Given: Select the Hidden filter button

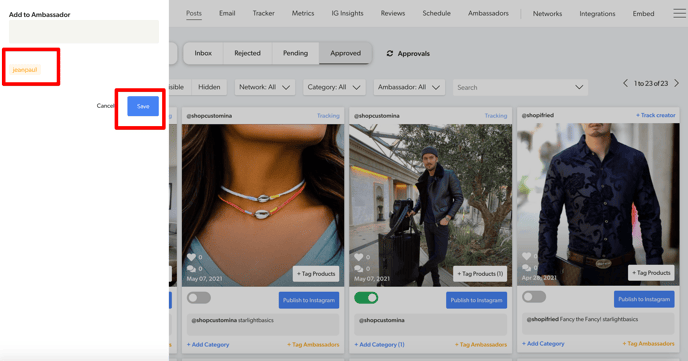Looking at the screenshot, I should coord(209,87).
